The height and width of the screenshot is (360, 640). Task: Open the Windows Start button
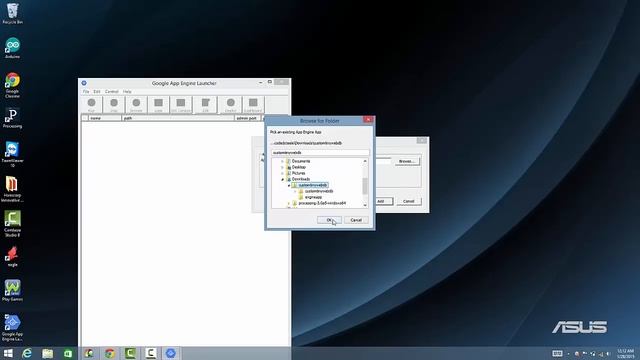coord(8,353)
